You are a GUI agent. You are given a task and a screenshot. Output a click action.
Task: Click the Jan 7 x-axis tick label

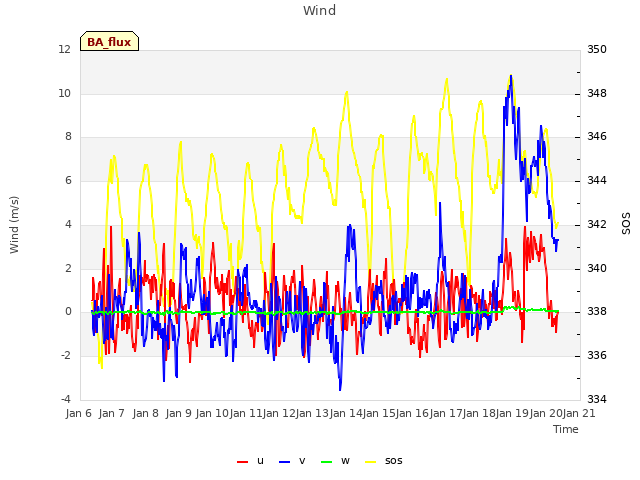click(x=112, y=413)
